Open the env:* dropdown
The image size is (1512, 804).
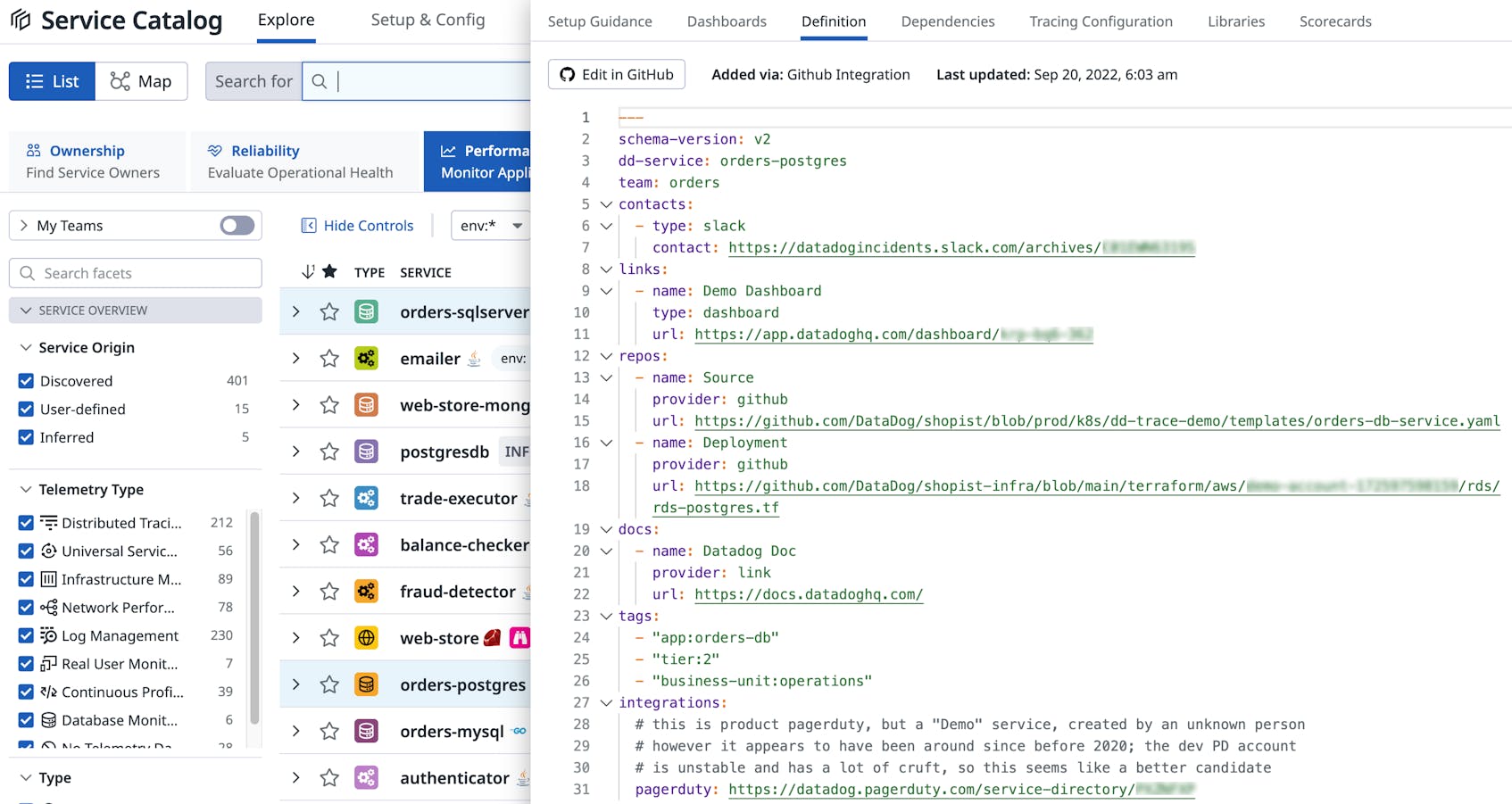point(490,225)
